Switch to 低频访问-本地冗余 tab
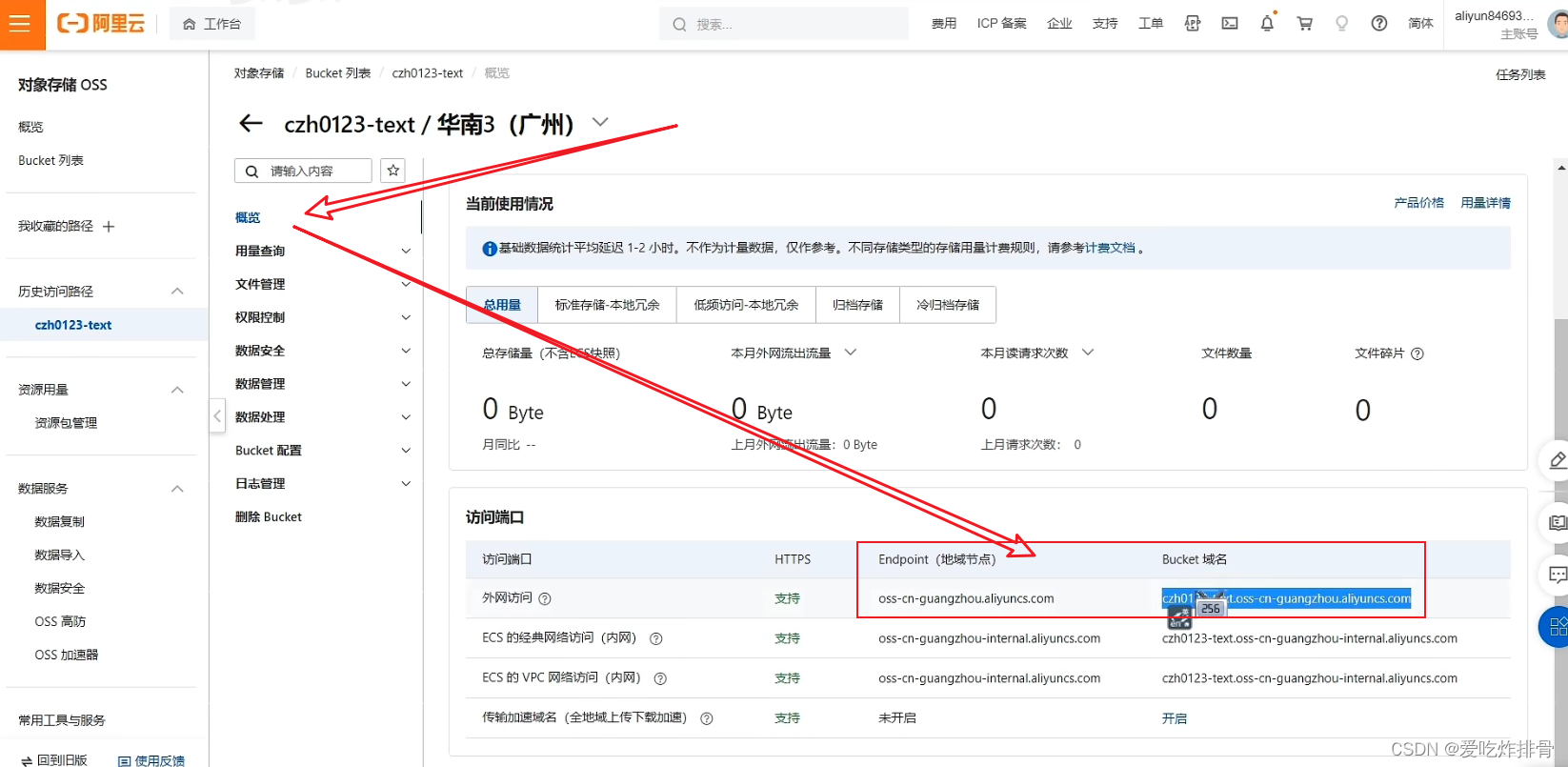The image size is (1568, 767). coord(746,305)
